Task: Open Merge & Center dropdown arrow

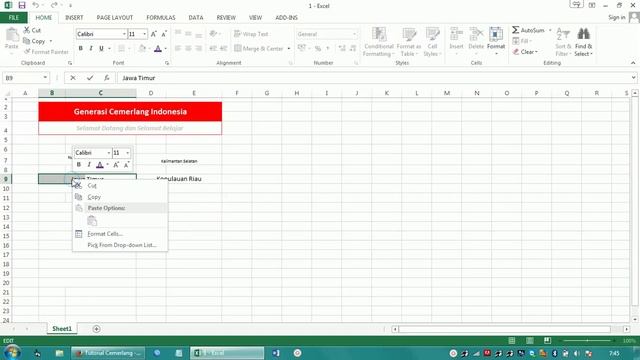Action: pos(289,49)
